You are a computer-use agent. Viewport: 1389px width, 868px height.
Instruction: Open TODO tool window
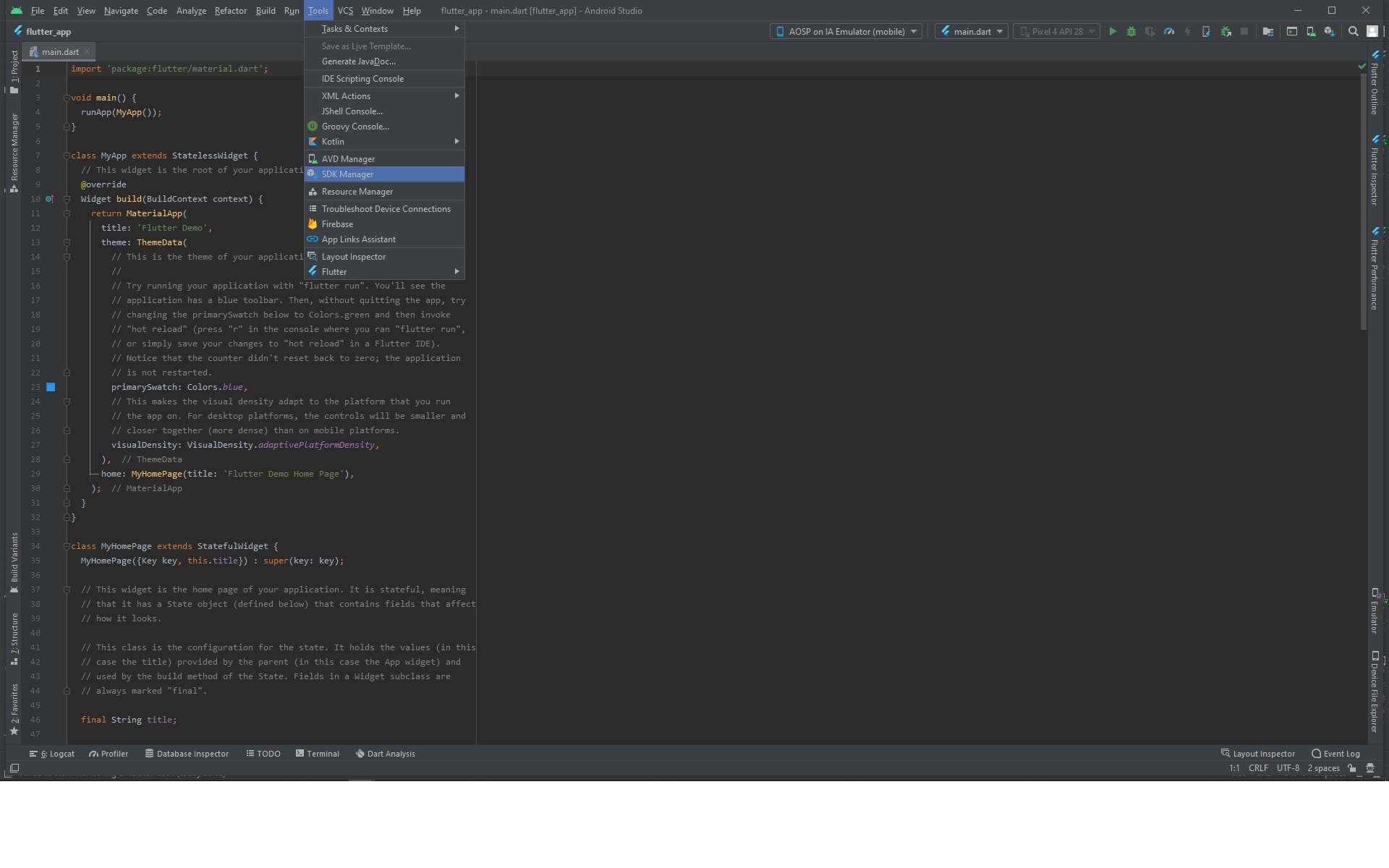coord(263,754)
